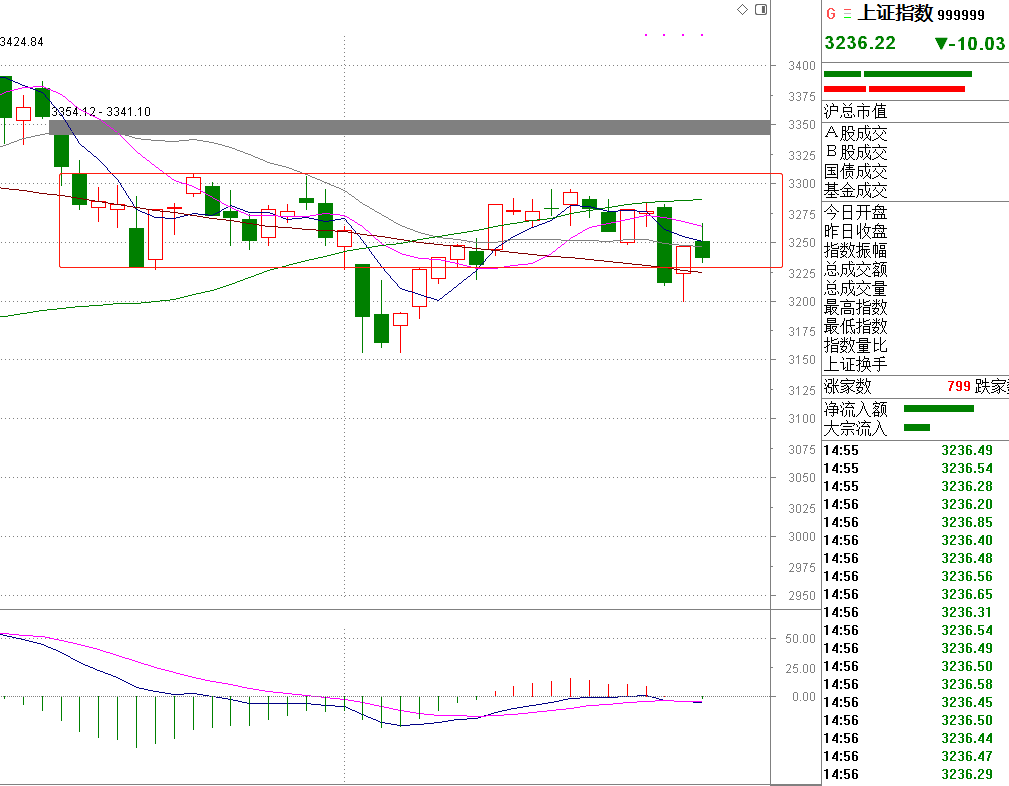Select the tick row with price 3236.47
Image resolution: width=1009 pixels, height=786 pixels.
click(x=916, y=756)
